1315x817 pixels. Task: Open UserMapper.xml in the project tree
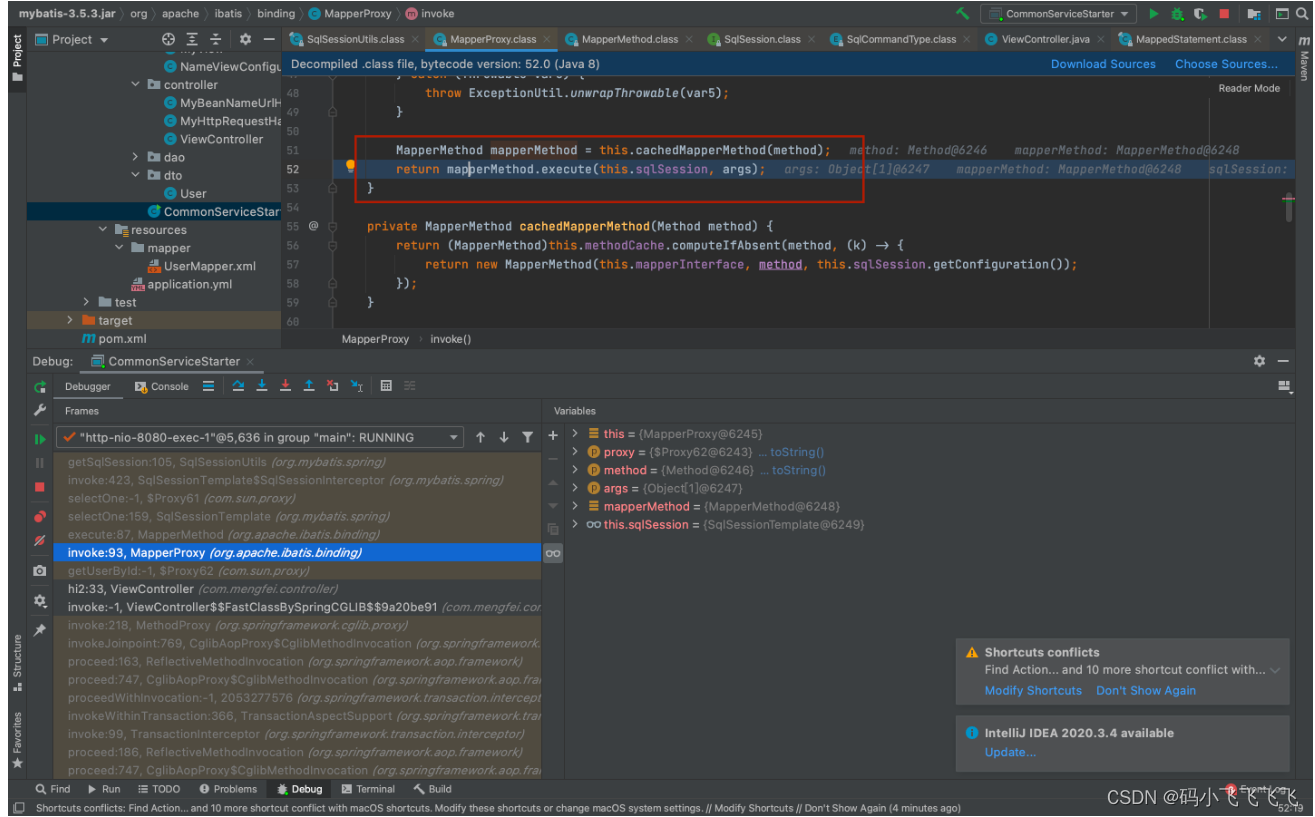tap(202, 266)
